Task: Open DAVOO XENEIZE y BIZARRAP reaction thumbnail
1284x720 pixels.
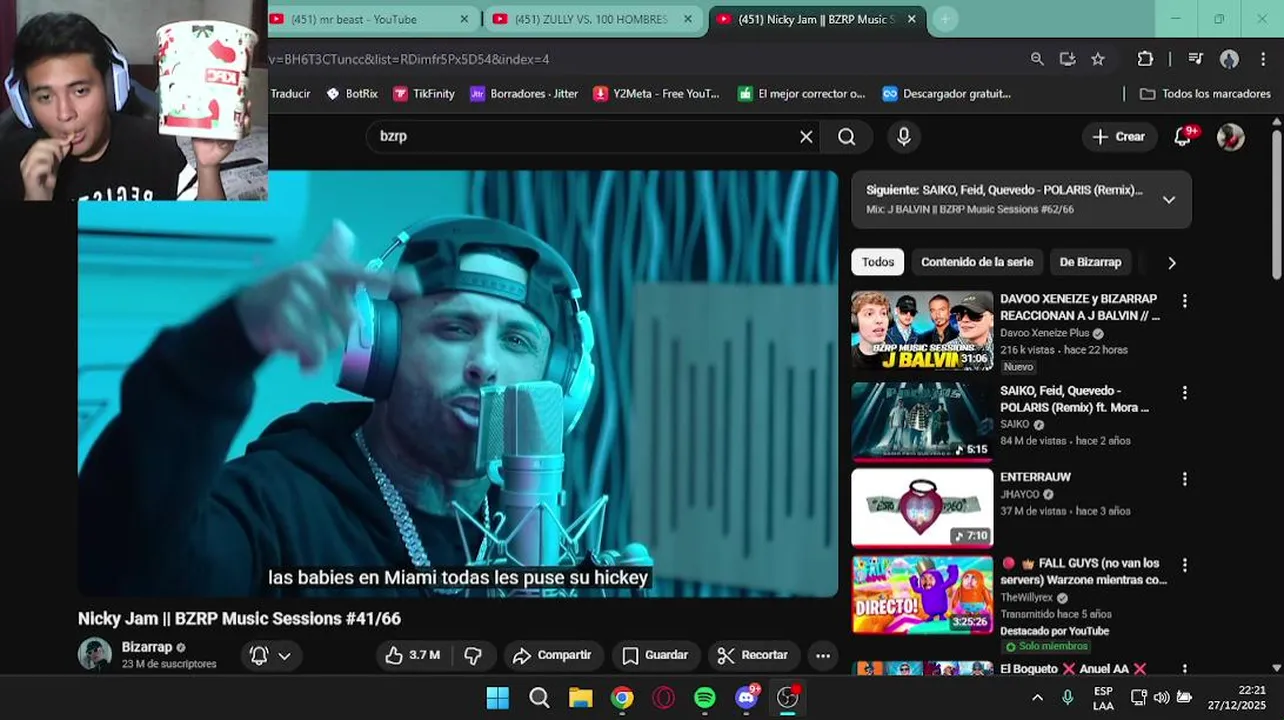Action: (x=922, y=330)
